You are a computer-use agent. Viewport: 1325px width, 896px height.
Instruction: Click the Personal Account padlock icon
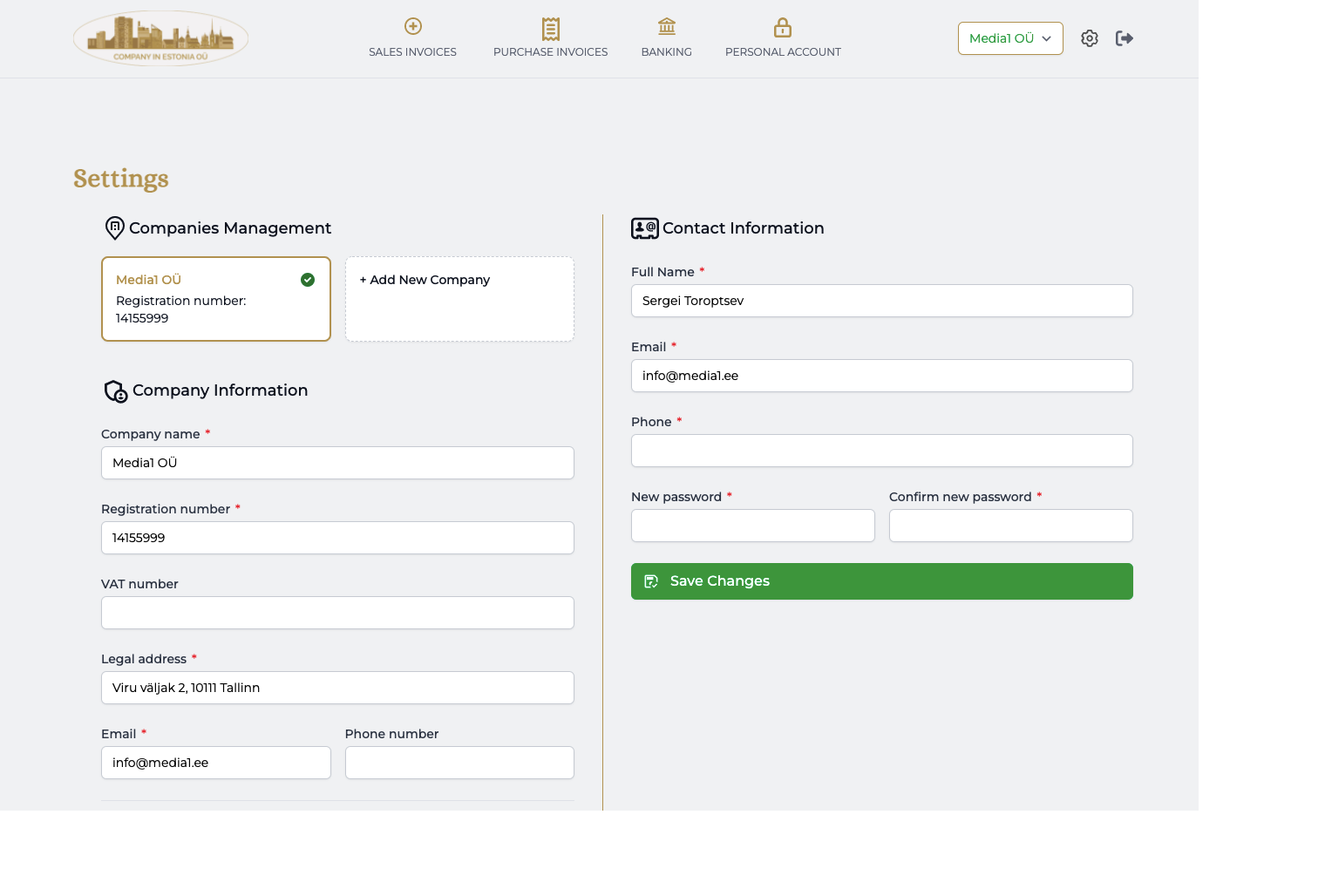pos(783,27)
